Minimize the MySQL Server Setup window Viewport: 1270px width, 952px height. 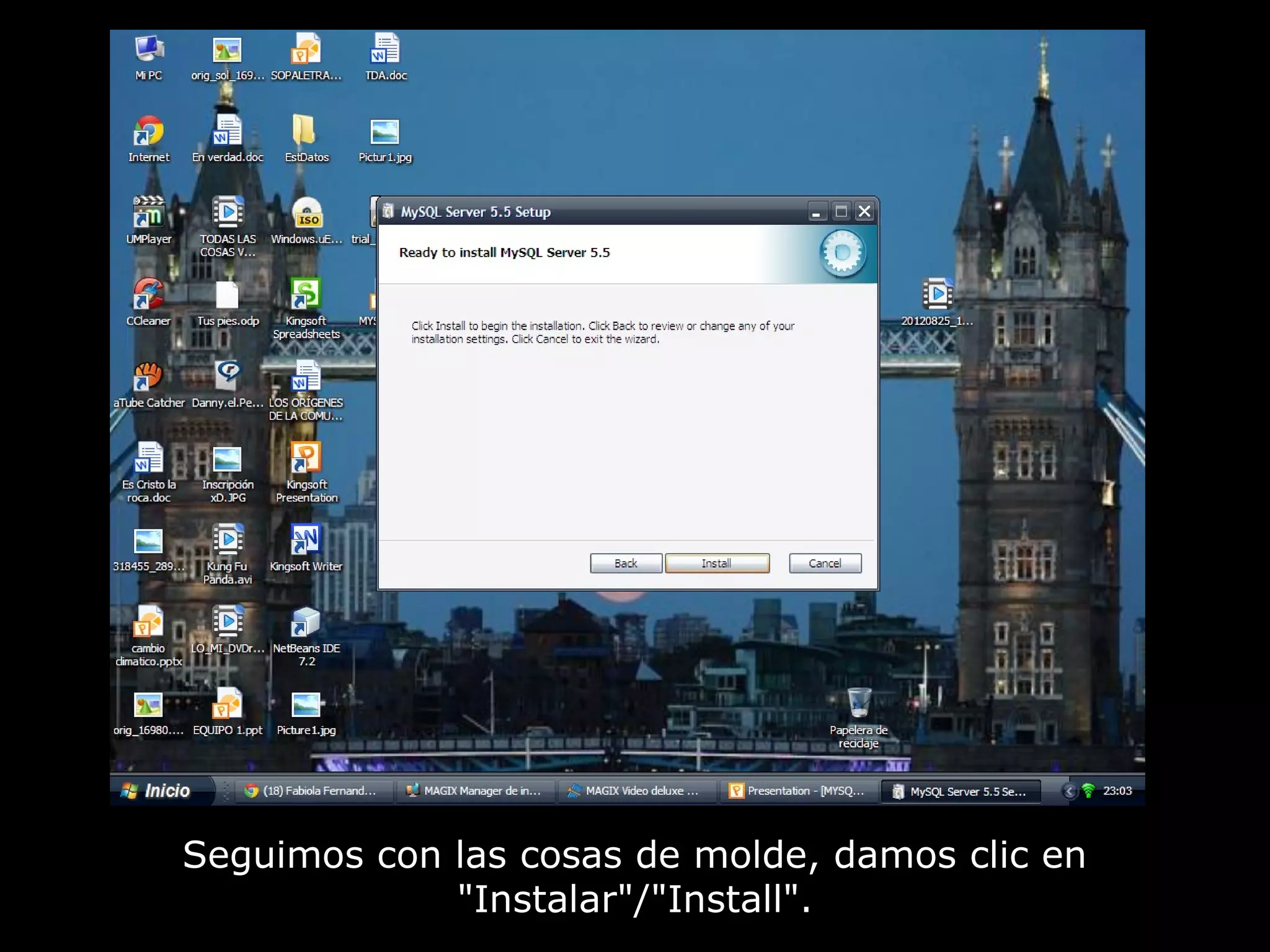[x=817, y=212]
